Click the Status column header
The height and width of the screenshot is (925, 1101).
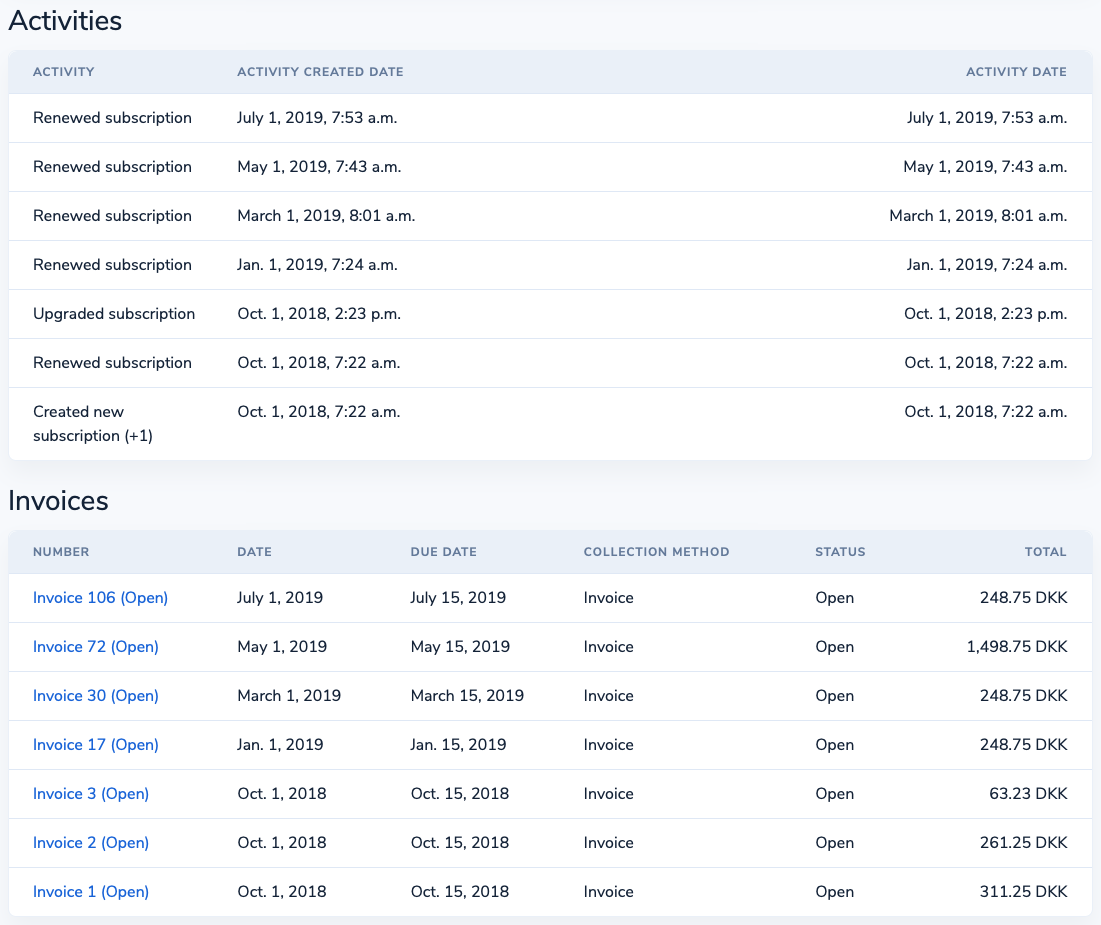coord(840,552)
